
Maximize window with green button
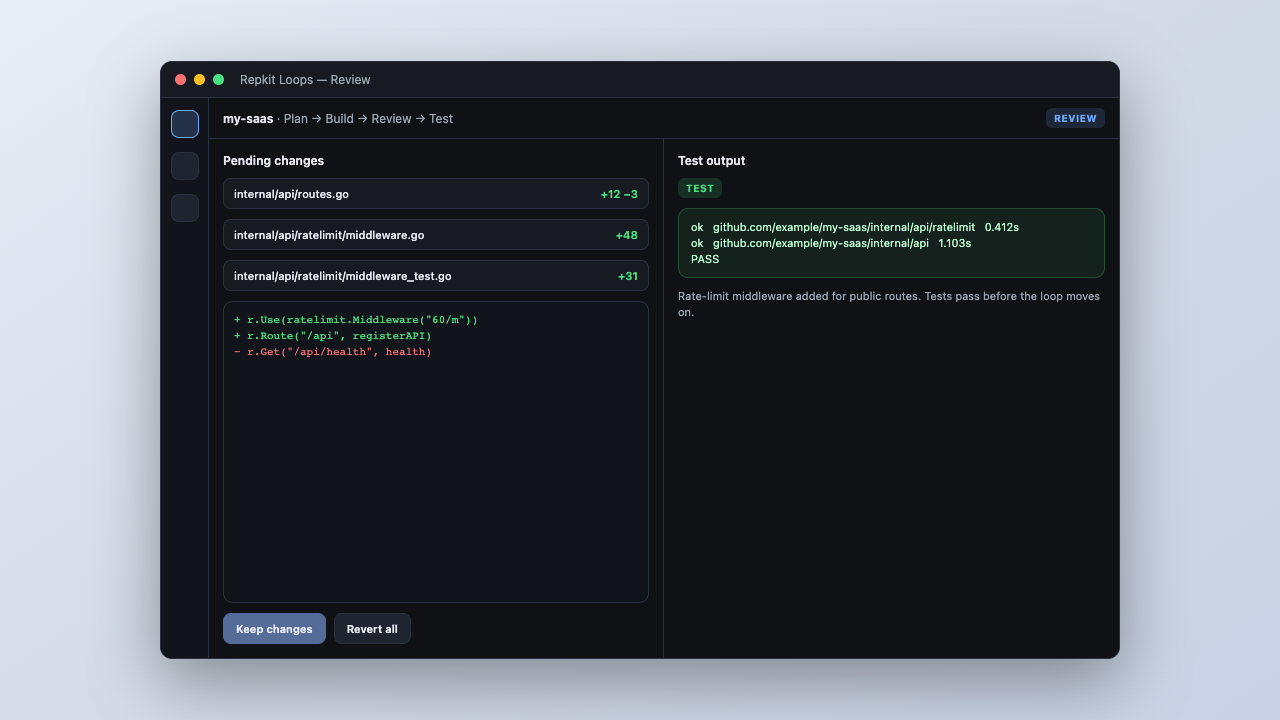[x=219, y=80]
